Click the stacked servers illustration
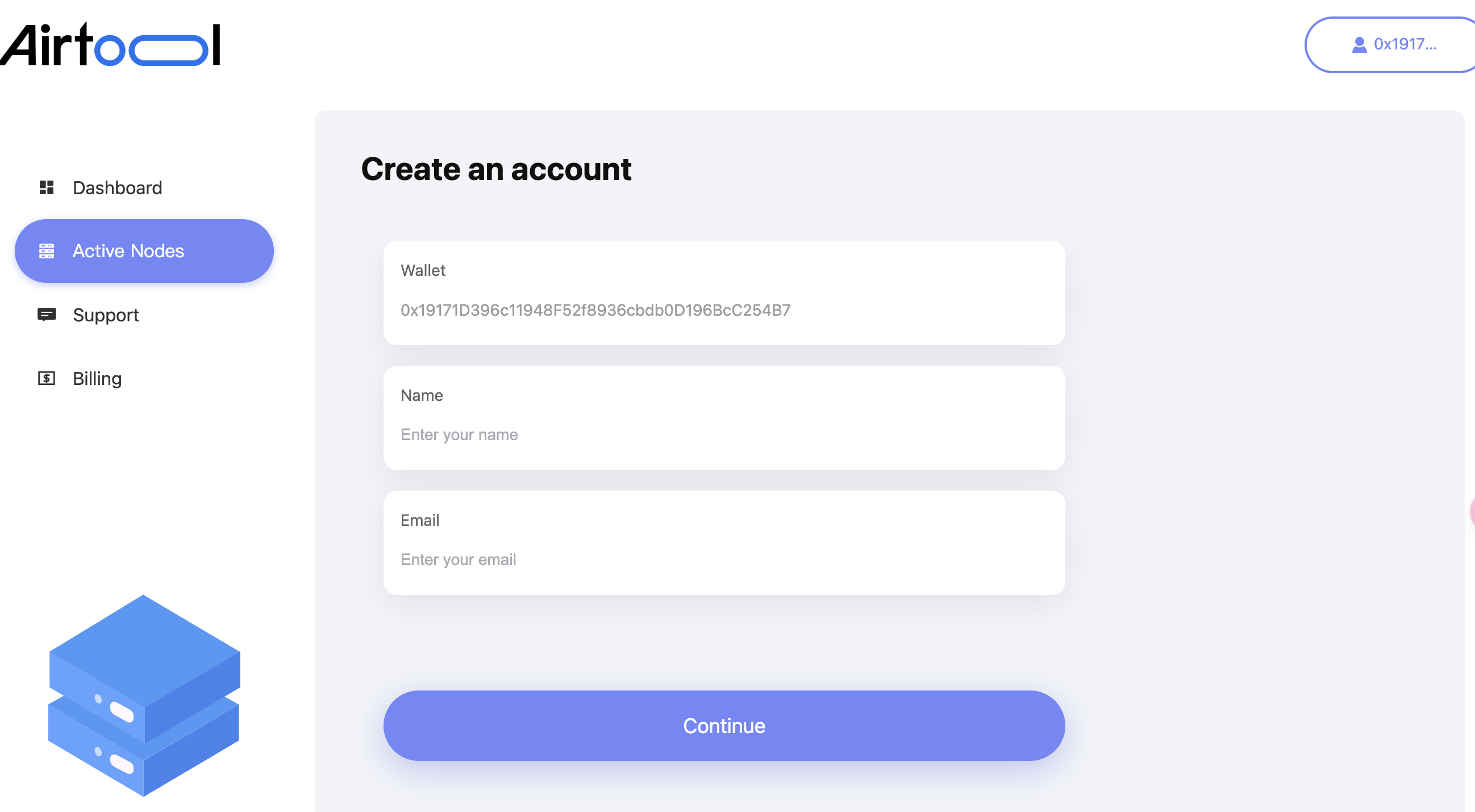Screen dimensions: 1475x812 (144, 695)
